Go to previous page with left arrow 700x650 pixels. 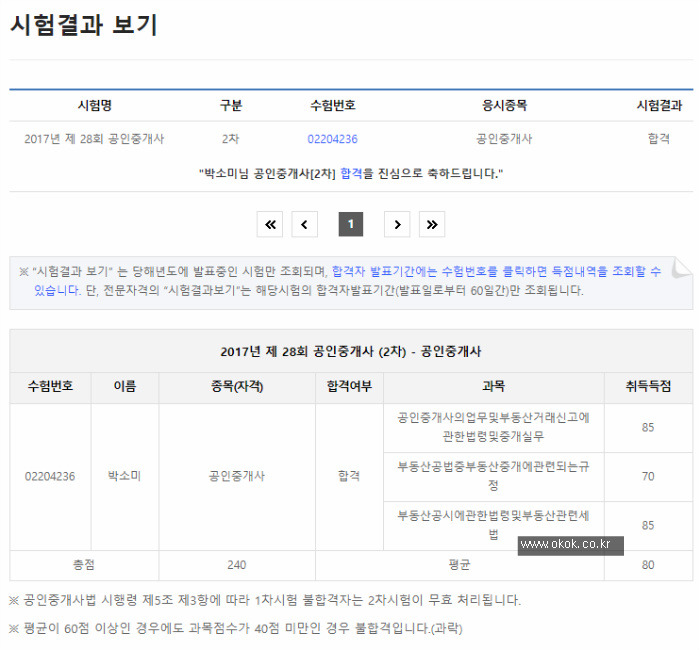pos(304,224)
